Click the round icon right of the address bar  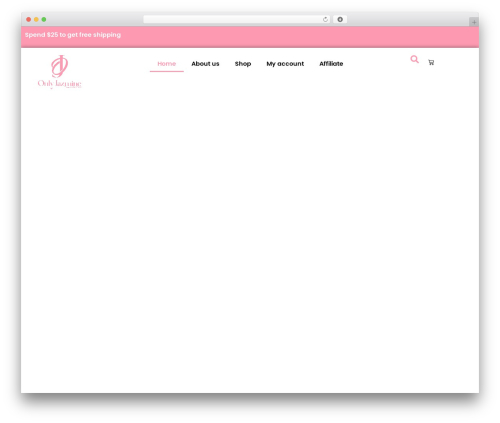(340, 20)
